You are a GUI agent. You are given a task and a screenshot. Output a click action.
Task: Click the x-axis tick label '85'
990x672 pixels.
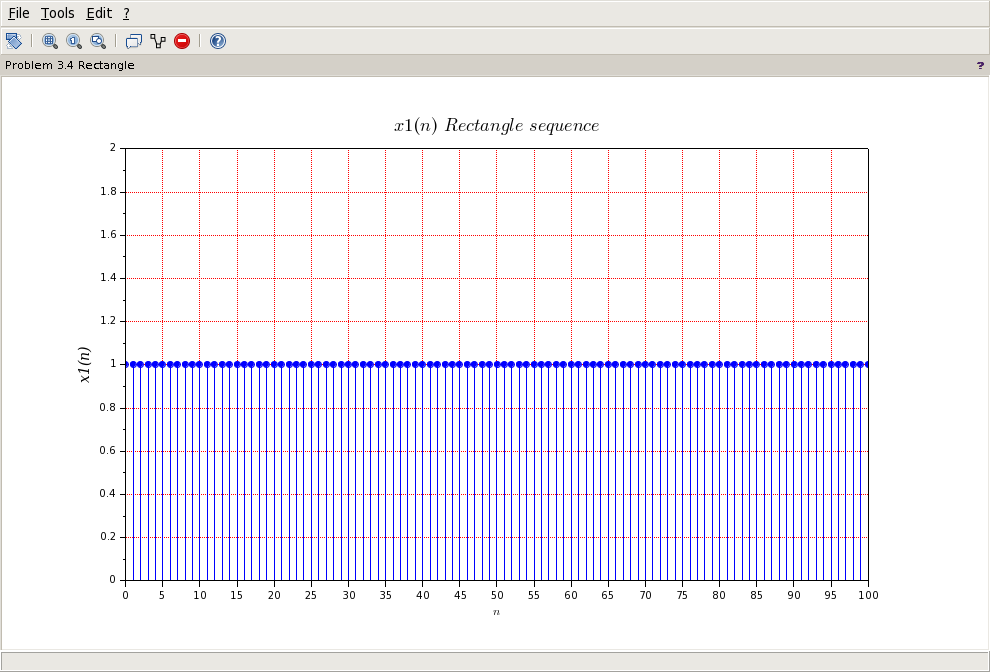coord(756,595)
